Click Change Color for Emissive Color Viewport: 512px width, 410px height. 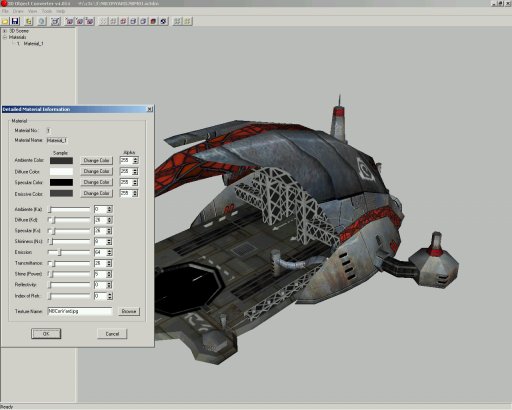(x=96, y=193)
